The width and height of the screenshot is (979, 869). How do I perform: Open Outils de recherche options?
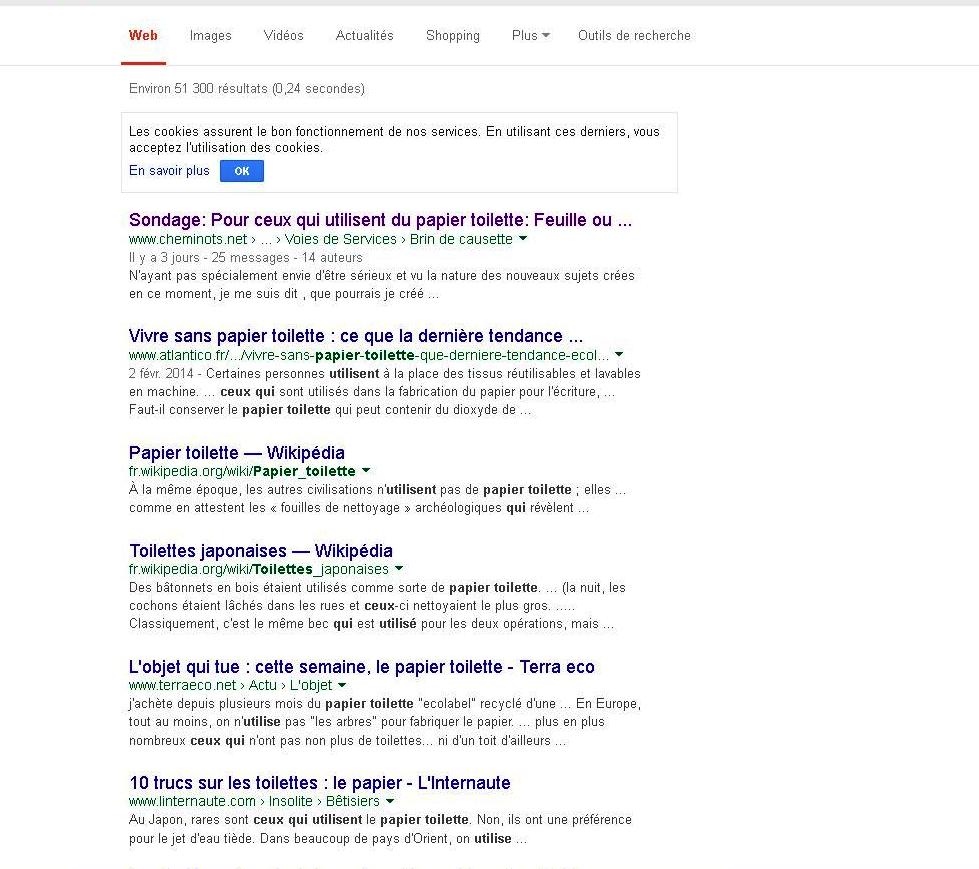pos(633,35)
